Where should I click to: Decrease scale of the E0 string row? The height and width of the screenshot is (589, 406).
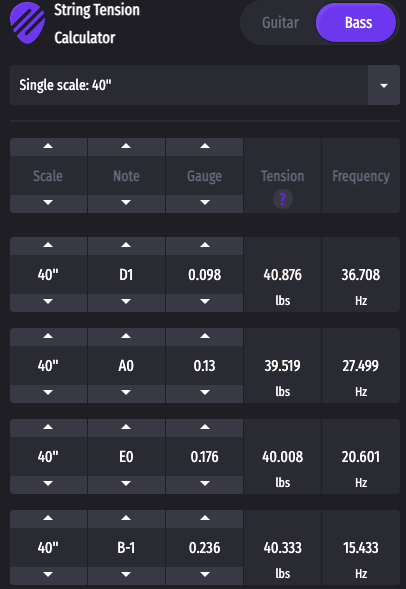click(48, 484)
